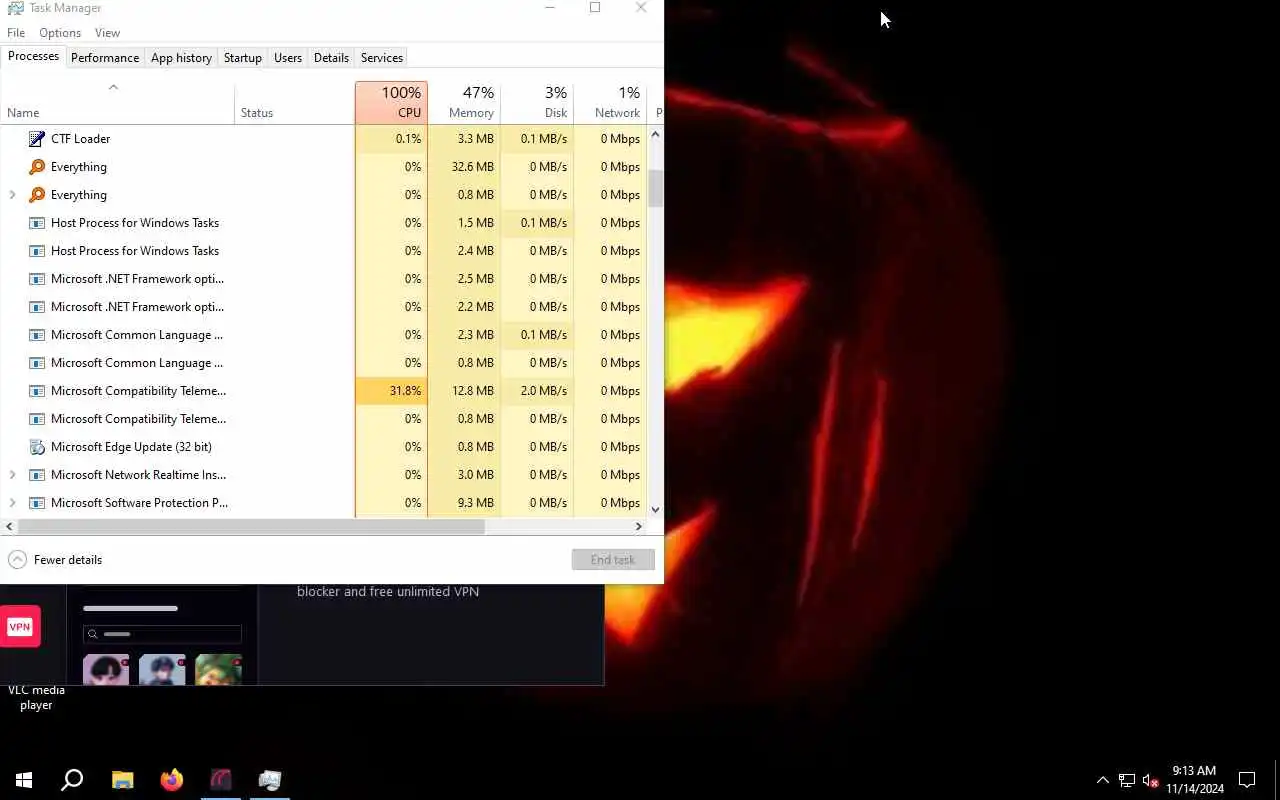
Task: Click the Microsoft Edge Update process icon
Action: [x=37, y=447]
